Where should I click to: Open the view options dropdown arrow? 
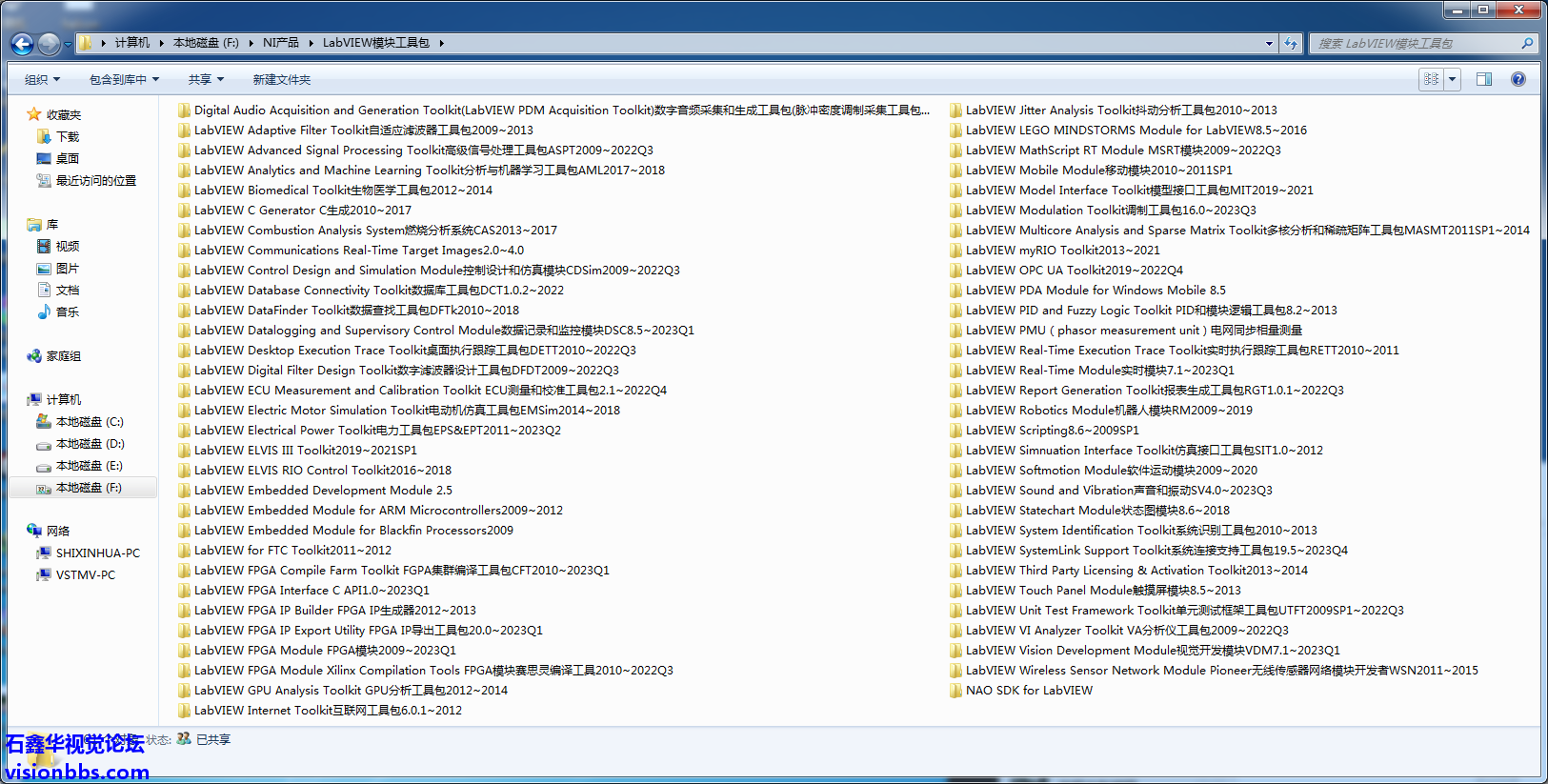[x=1453, y=79]
